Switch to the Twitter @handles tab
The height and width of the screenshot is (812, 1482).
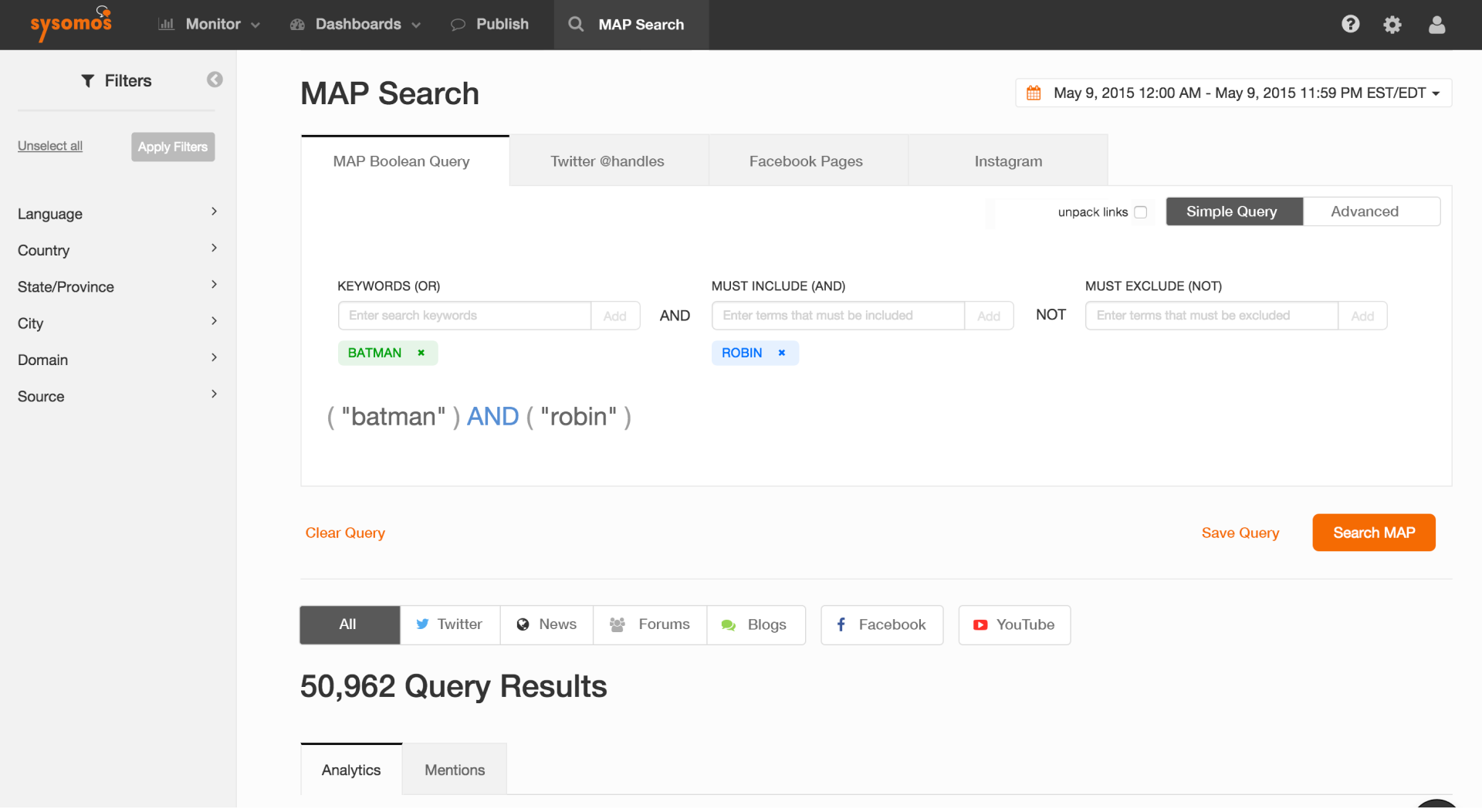(607, 161)
